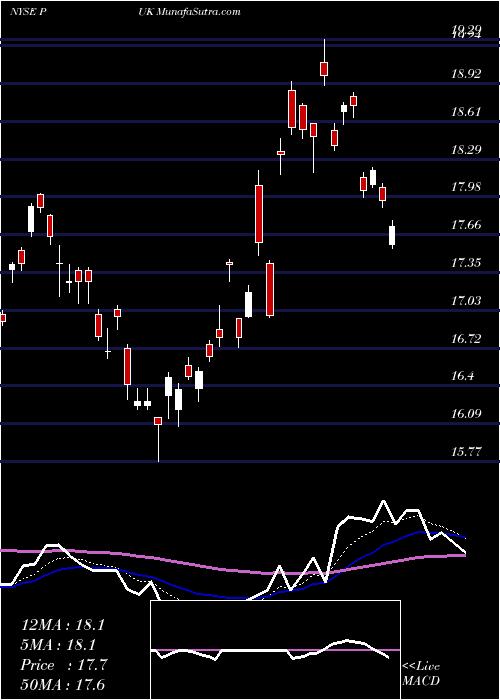The image size is (500, 700).
Task: Click the 18.92 price axis label
Action: coord(467,74)
